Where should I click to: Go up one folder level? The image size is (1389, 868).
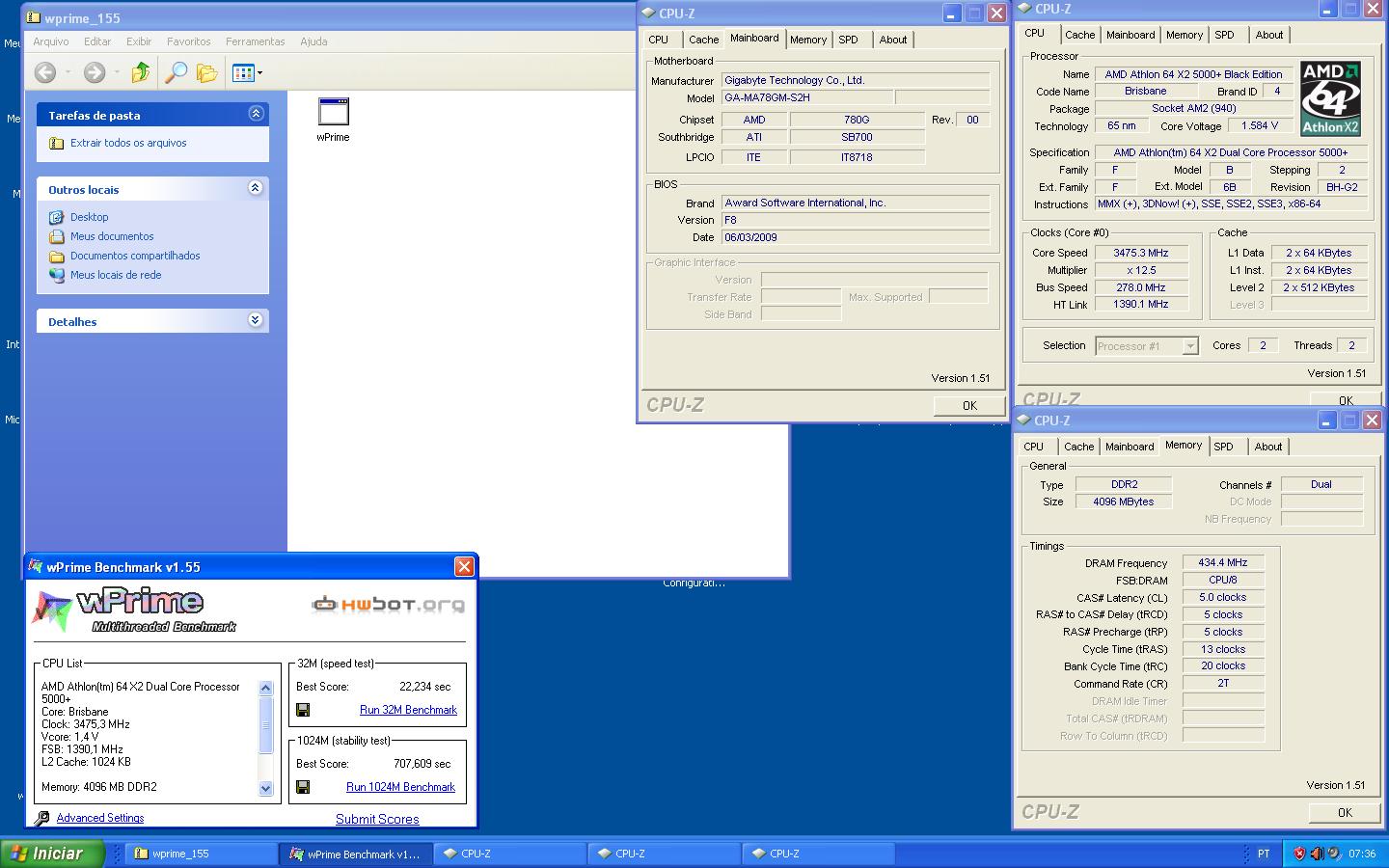pyautogui.click(x=141, y=72)
